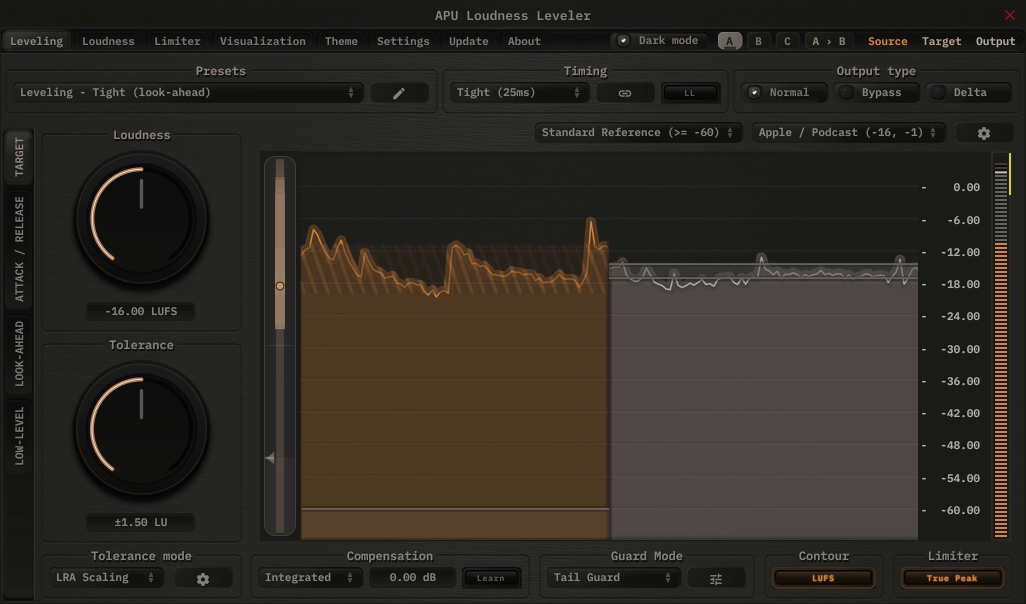The image size is (1026, 604).
Task: Select the LOW-LEVEL side tab
Action: click(x=19, y=436)
